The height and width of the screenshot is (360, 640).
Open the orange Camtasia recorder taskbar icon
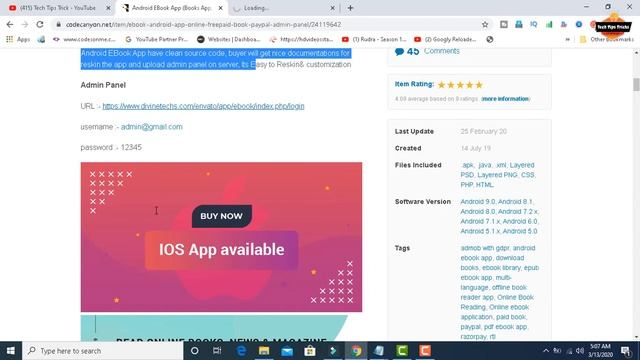[x=425, y=351]
